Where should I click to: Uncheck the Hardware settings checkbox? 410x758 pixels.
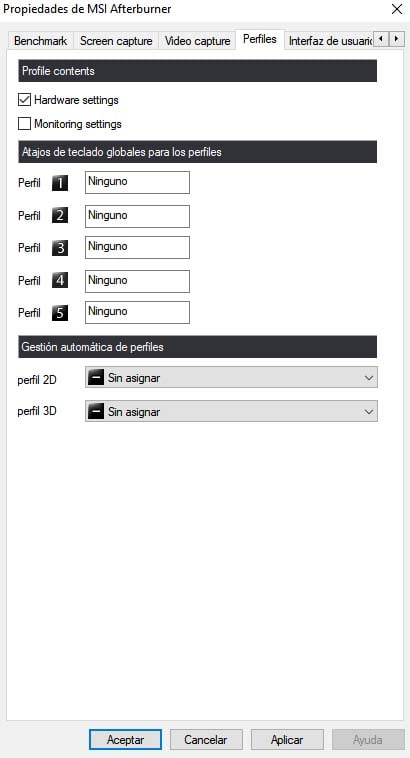click(24, 100)
